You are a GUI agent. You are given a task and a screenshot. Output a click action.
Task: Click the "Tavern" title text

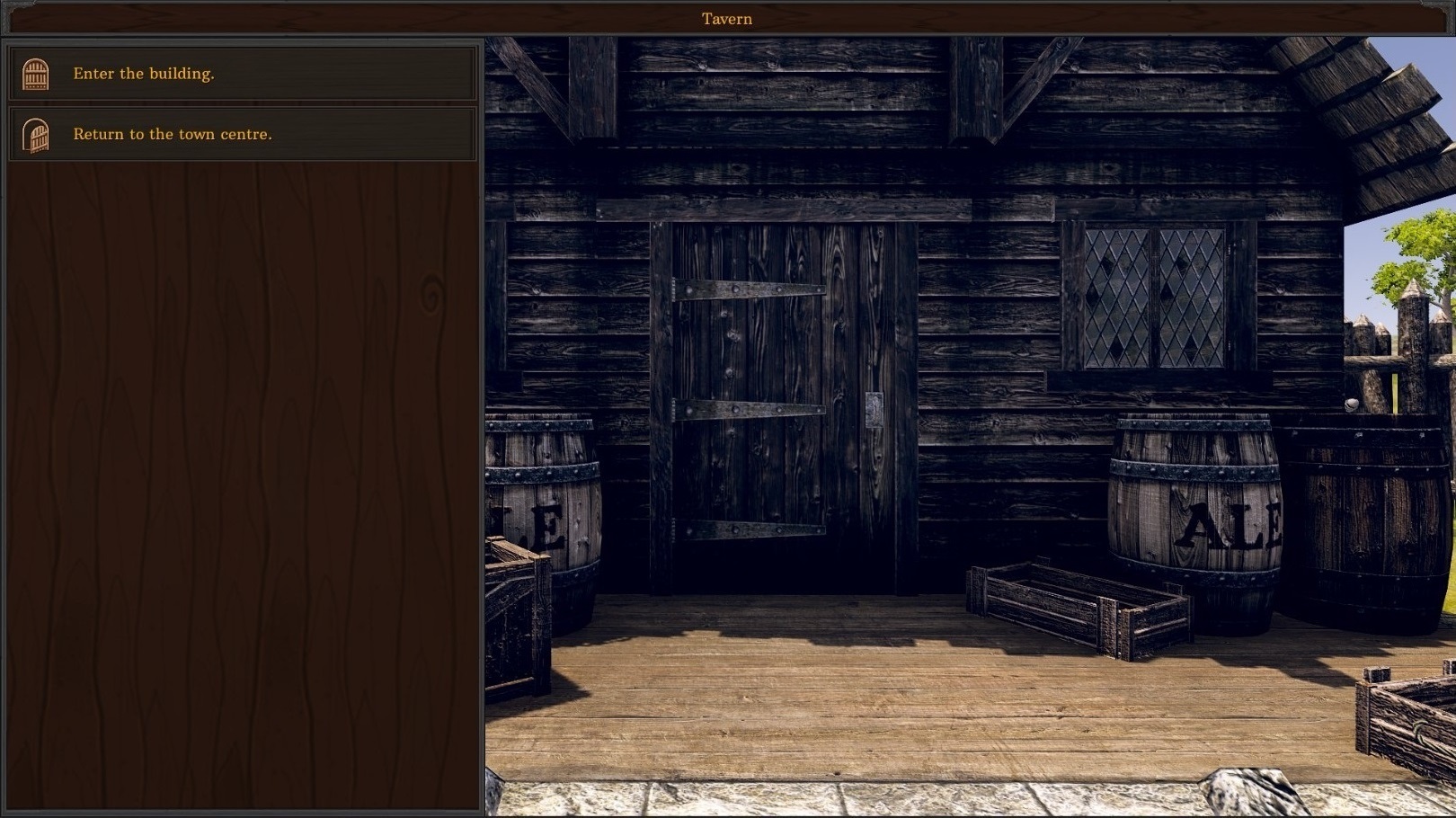click(x=727, y=19)
